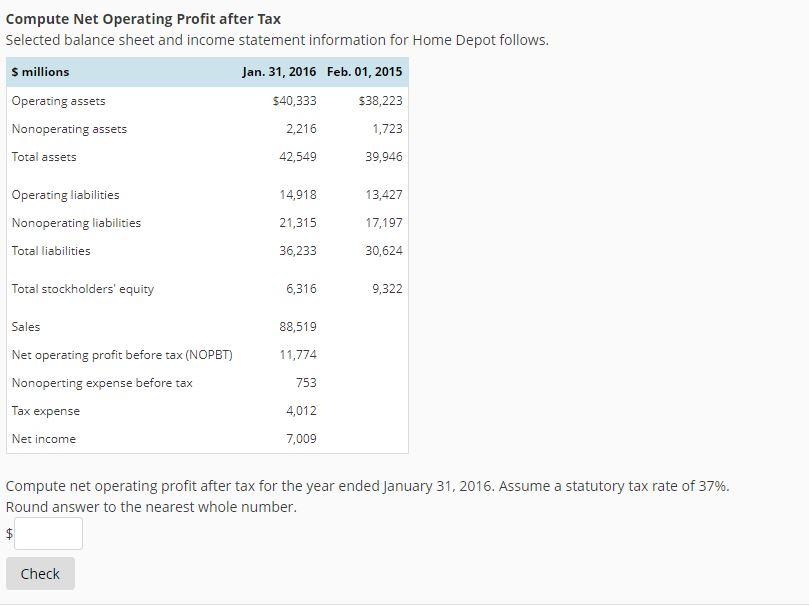Click the Jan. 31, 2016 column header

click(280, 71)
